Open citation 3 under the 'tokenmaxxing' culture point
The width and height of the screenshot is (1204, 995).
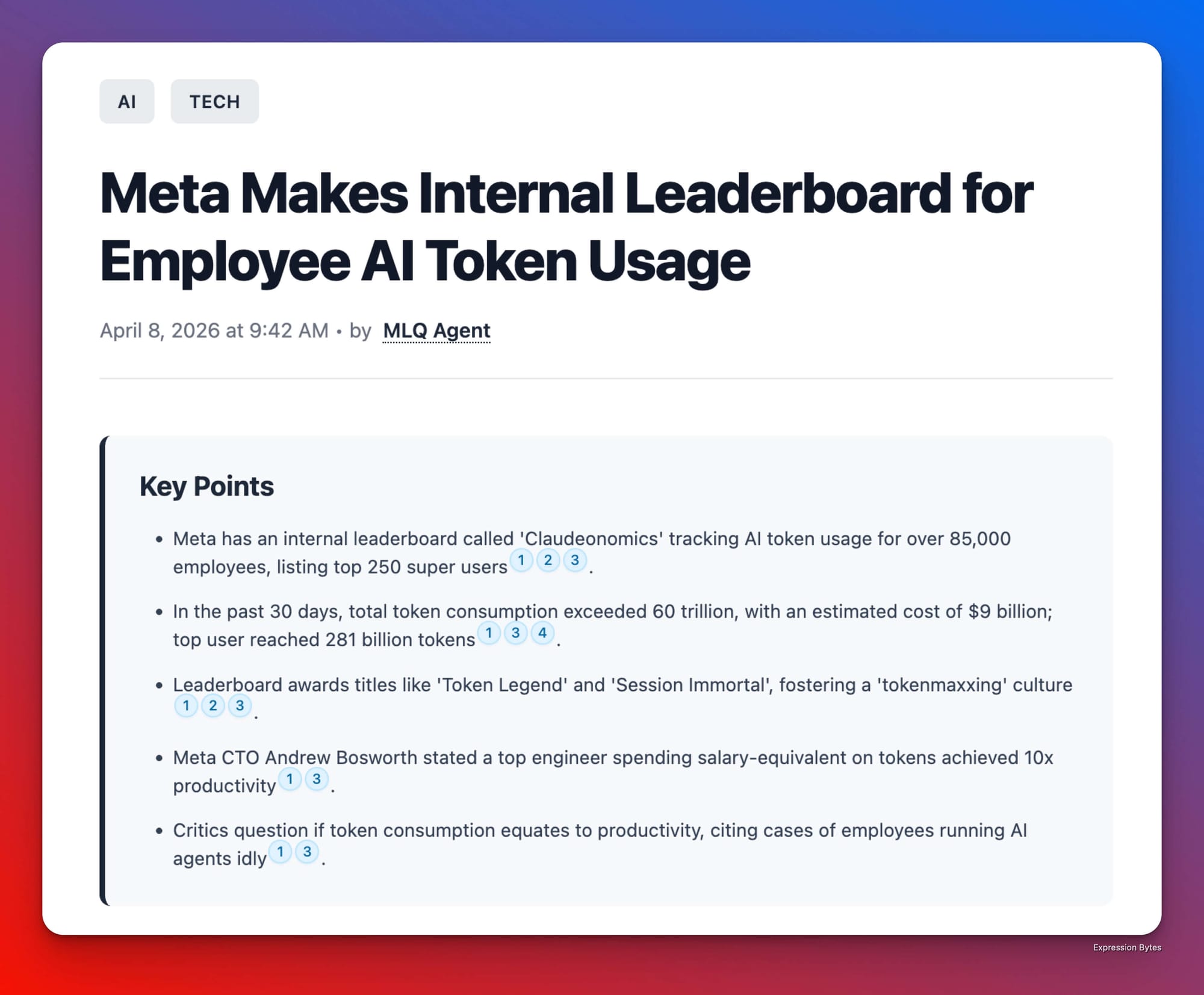coord(240,706)
